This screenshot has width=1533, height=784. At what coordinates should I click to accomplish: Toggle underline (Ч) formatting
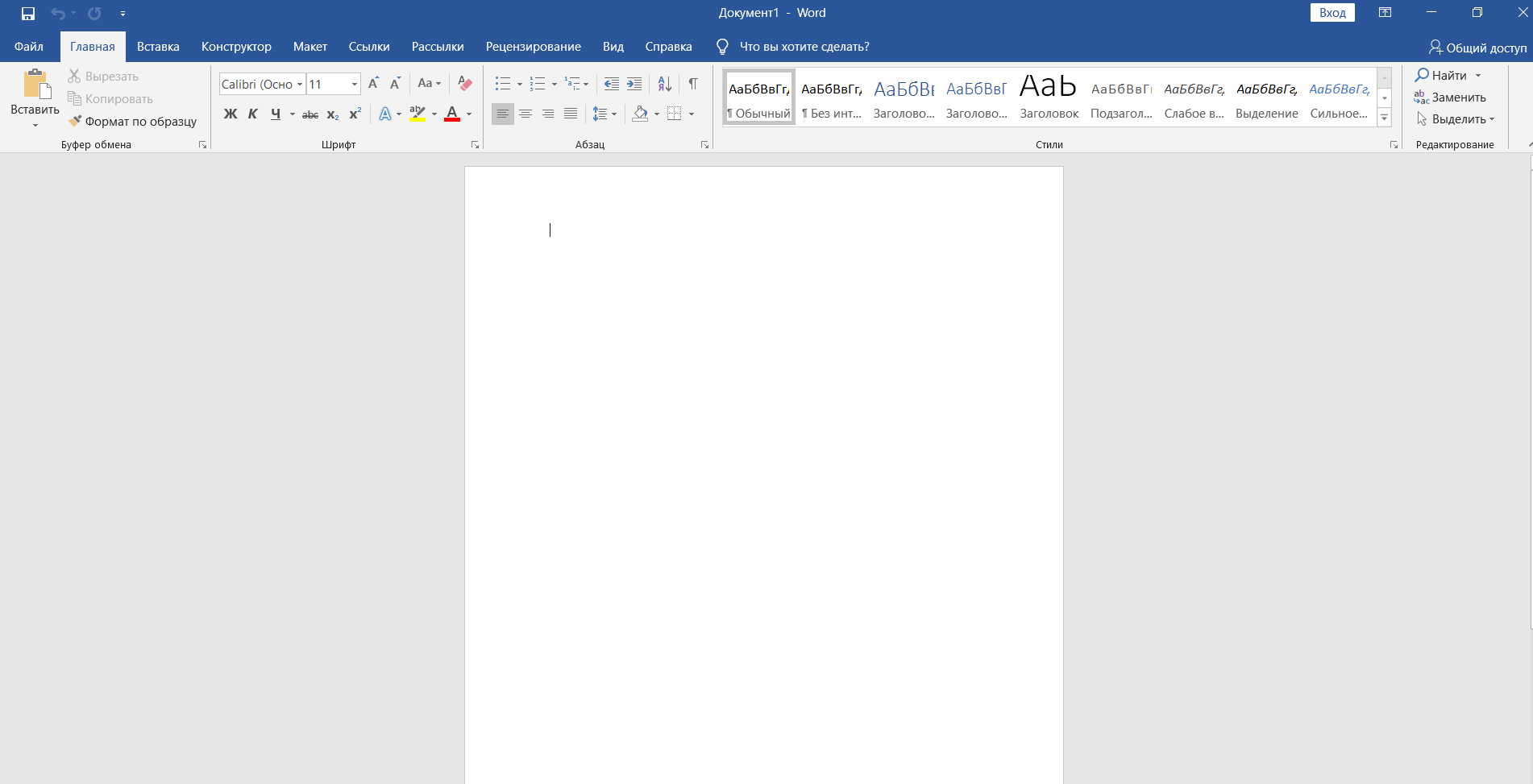(276, 114)
